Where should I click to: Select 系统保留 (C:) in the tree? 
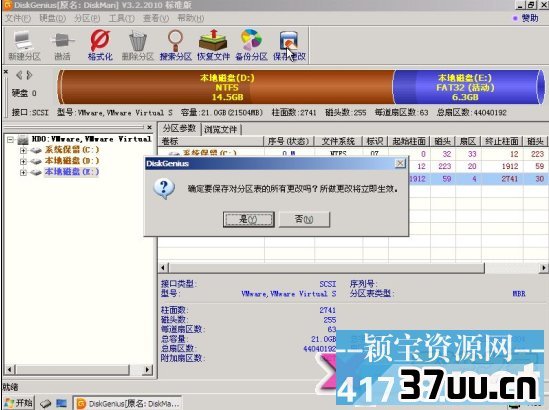72,150
